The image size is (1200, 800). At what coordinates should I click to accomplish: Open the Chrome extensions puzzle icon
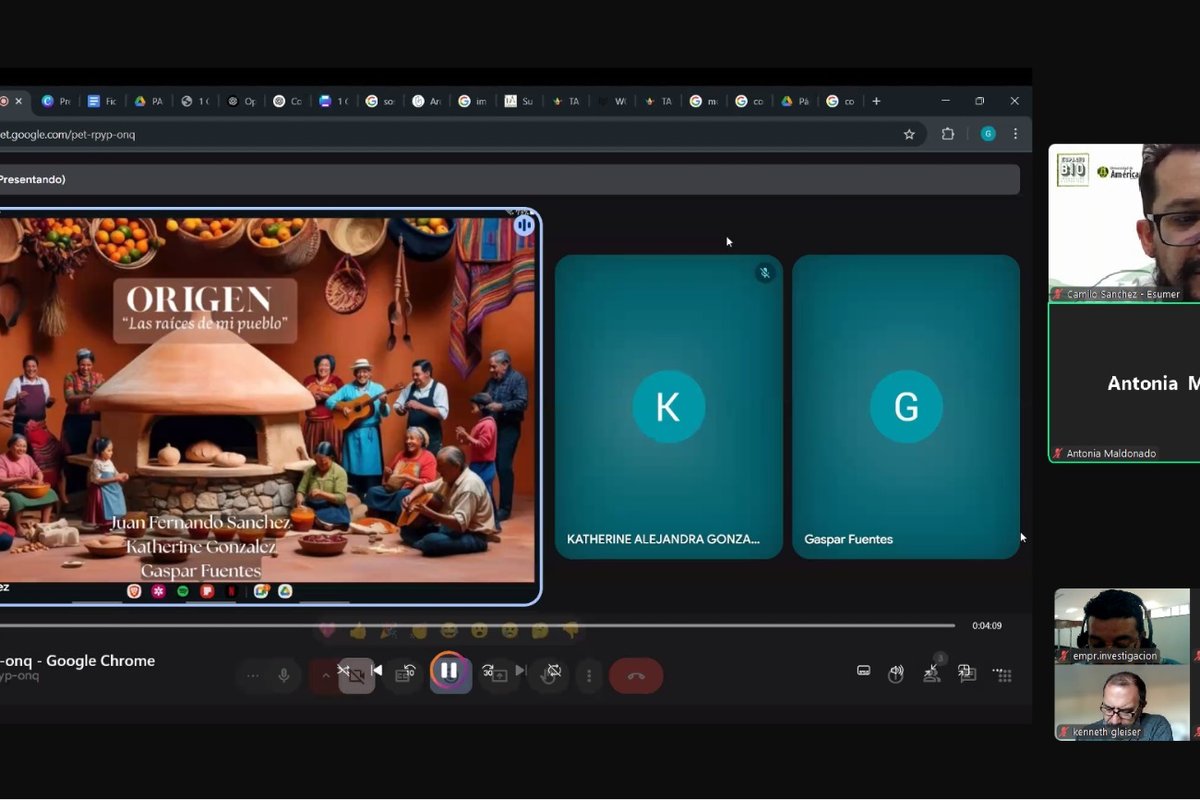click(x=948, y=134)
